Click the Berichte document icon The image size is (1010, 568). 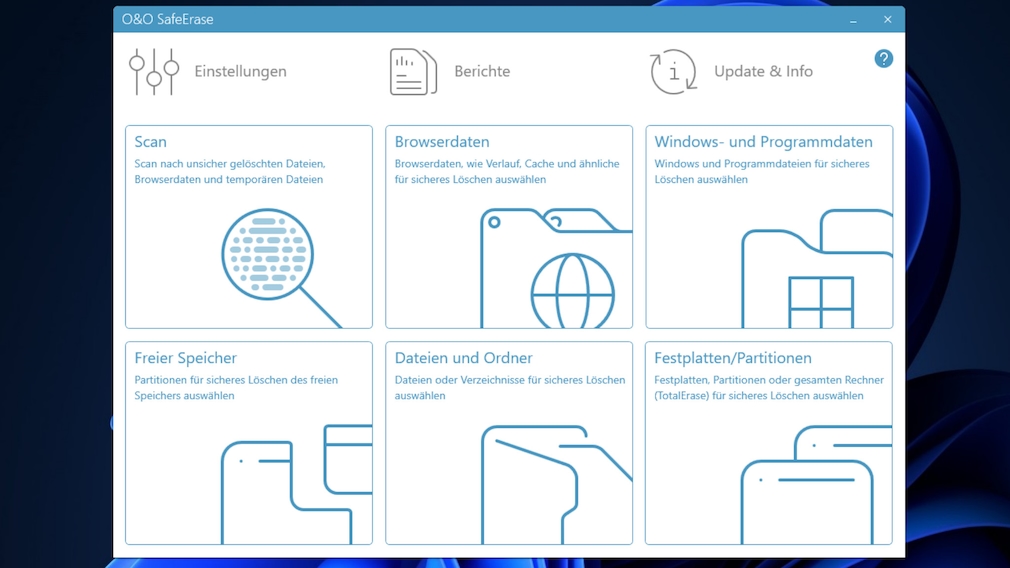[x=414, y=71]
